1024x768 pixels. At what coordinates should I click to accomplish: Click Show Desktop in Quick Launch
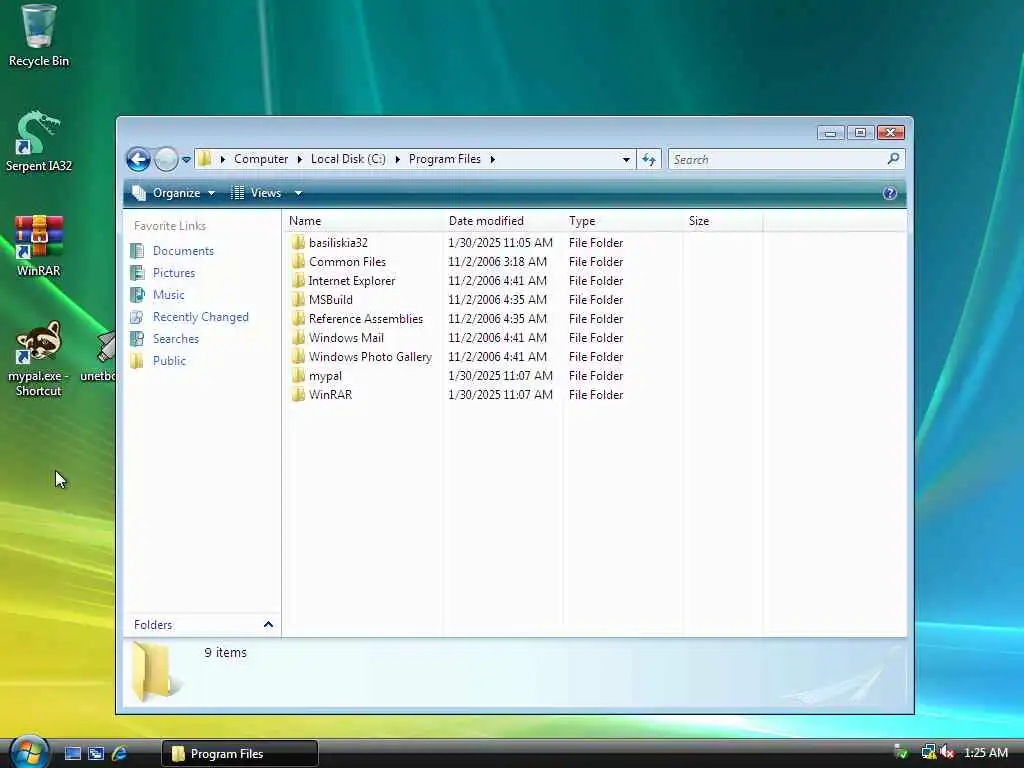72,754
